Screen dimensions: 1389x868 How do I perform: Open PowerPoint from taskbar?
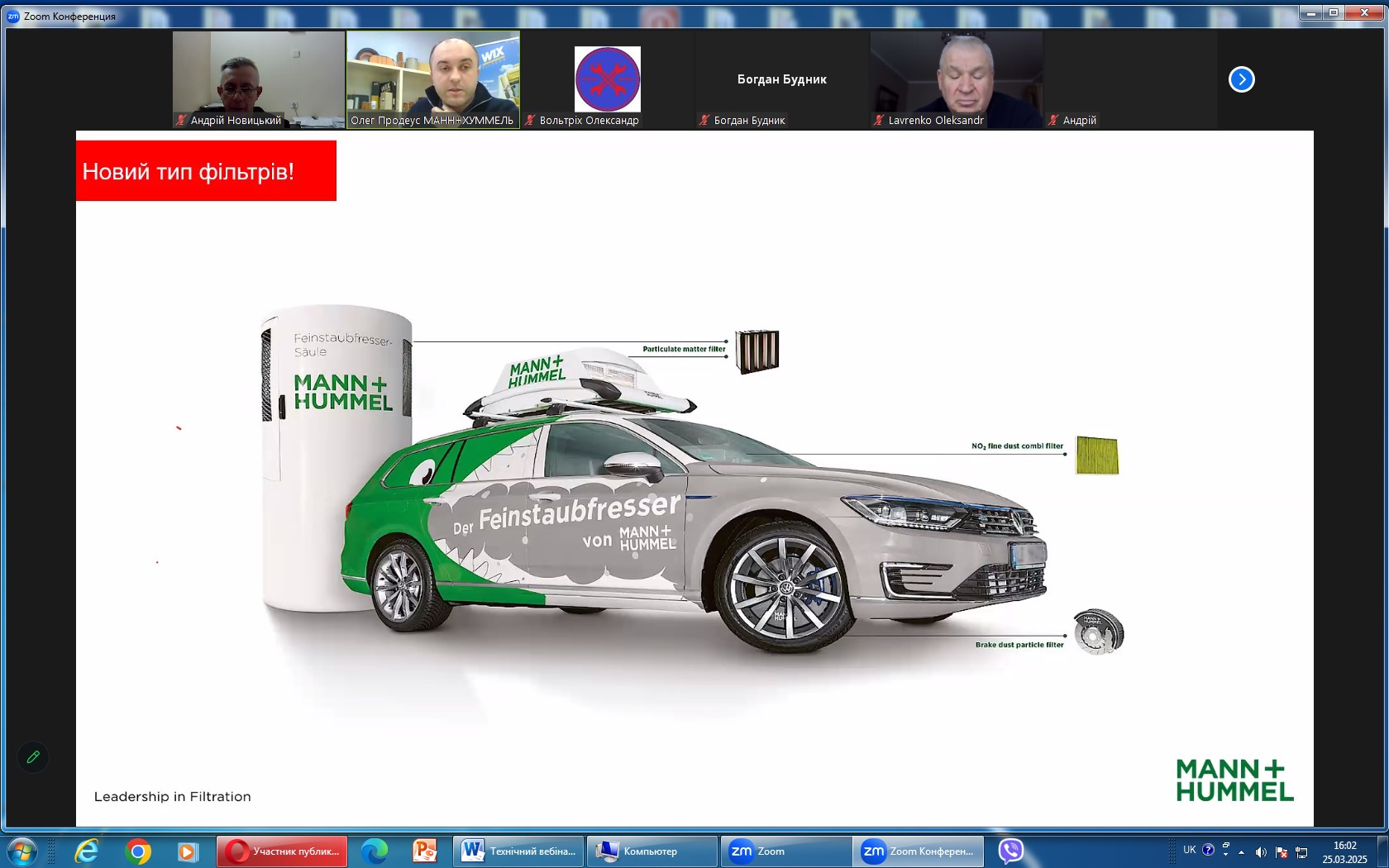coord(424,851)
